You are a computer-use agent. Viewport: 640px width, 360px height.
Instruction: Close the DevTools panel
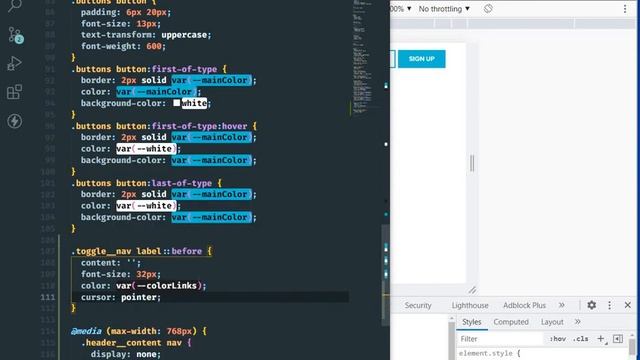click(x=627, y=305)
